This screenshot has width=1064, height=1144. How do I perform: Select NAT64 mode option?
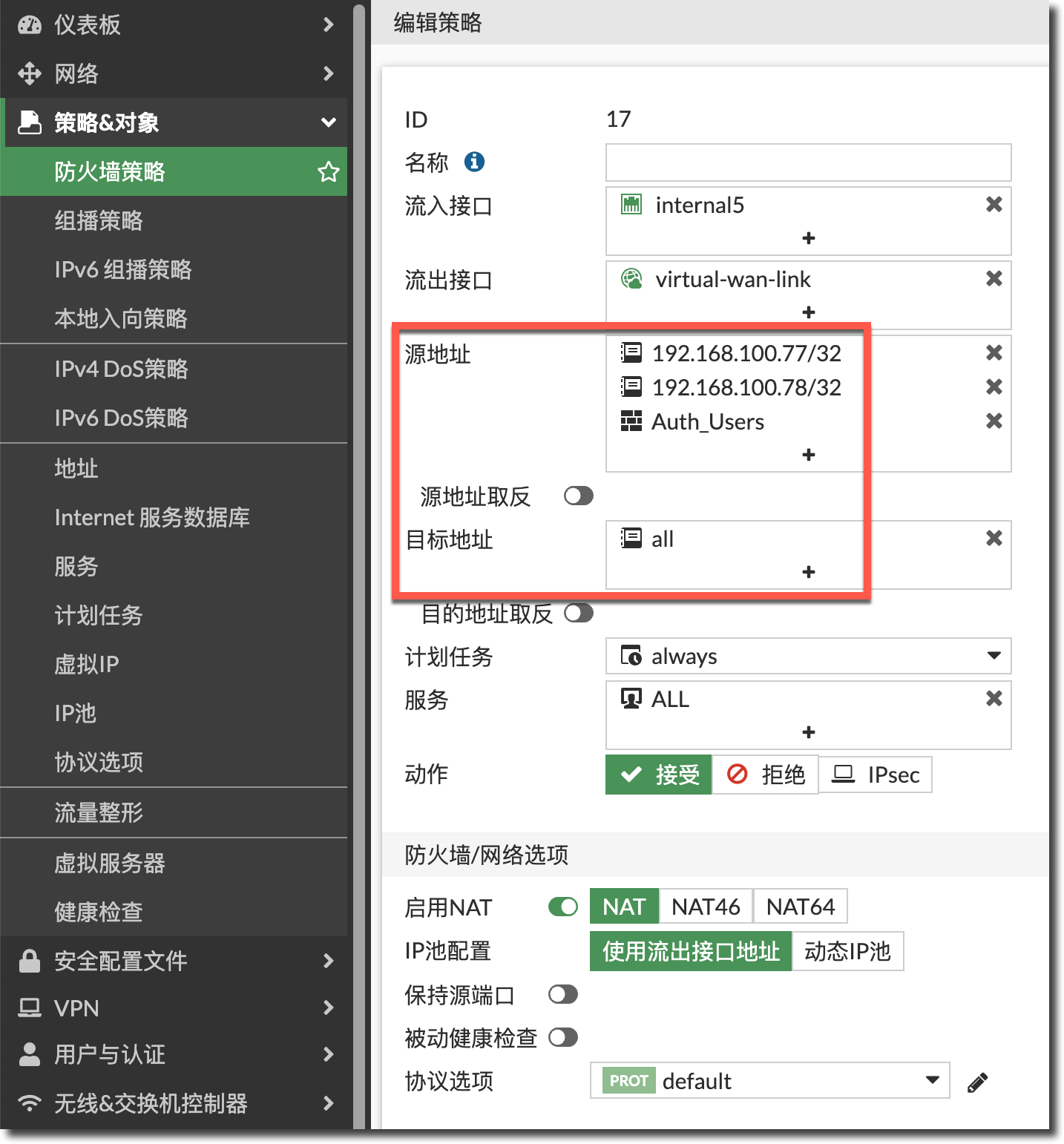tap(801, 907)
